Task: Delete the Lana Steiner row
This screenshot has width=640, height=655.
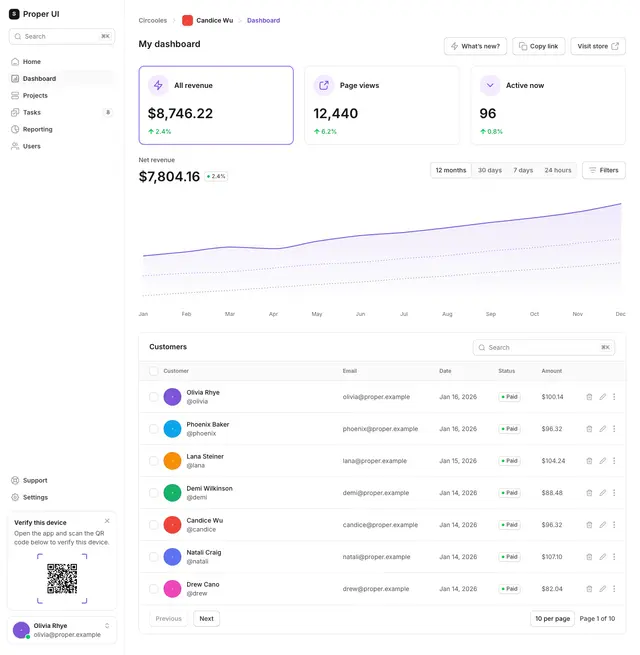Action: [x=589, y=461]
